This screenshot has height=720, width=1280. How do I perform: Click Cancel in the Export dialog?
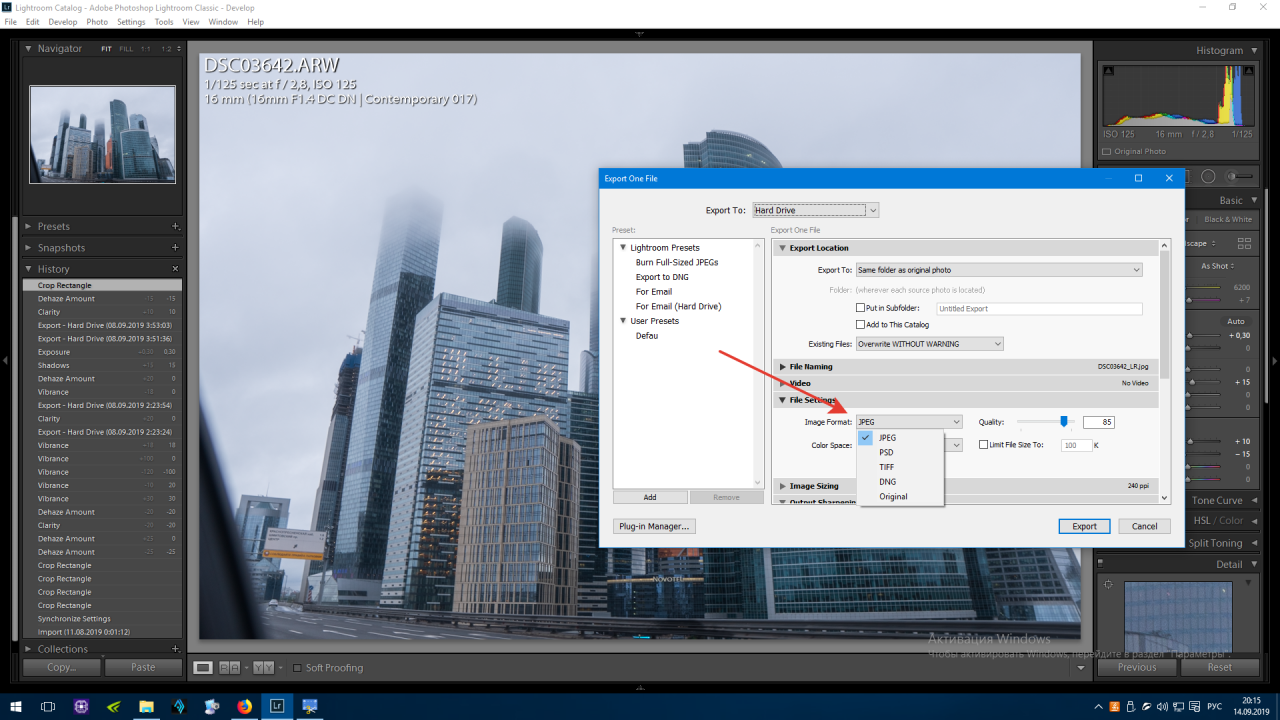point(1144,526)
